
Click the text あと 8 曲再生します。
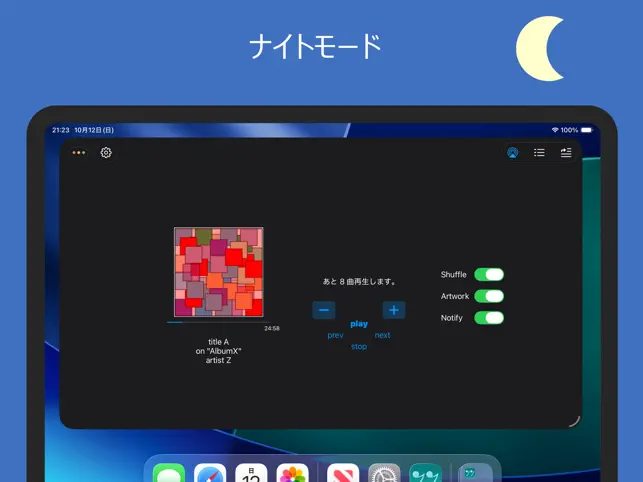359,282
